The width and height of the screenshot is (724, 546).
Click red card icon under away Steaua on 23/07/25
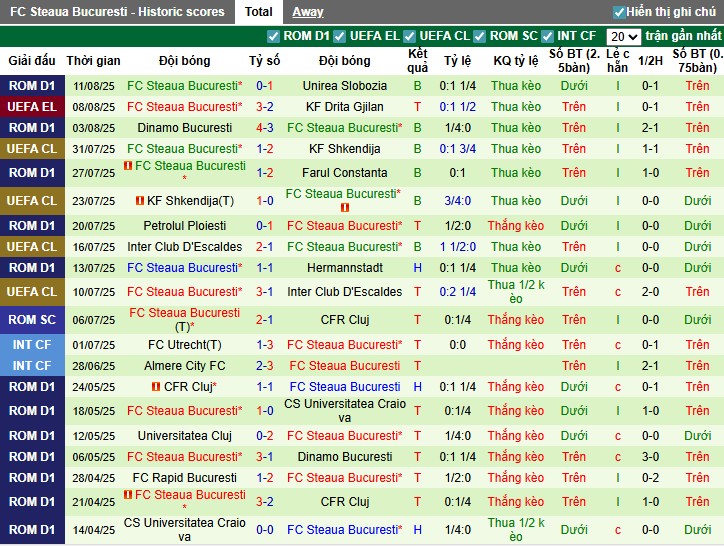(x=344, y=208)
